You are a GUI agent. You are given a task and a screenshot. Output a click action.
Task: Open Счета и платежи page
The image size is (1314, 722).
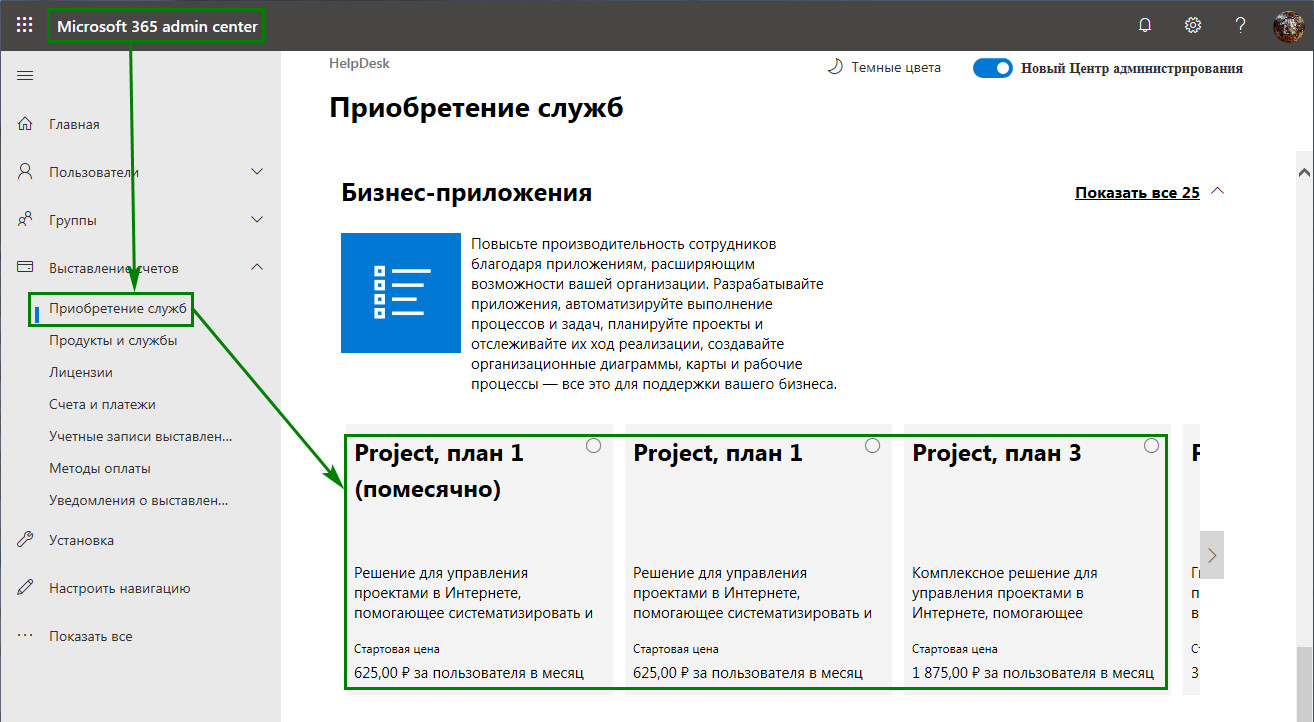click(102, 404)
